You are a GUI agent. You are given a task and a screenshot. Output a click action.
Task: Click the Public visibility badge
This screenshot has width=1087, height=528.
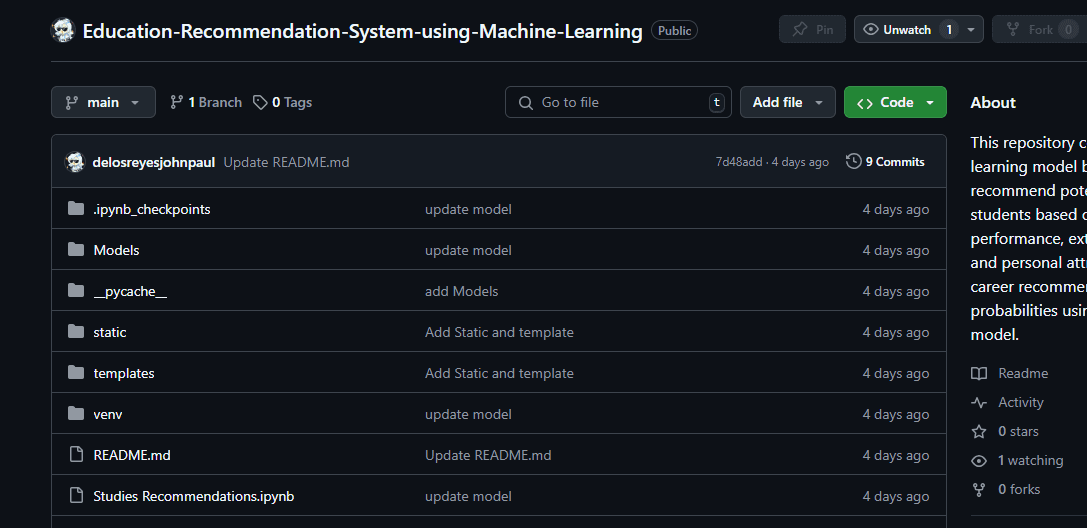(x=674, y=30)
